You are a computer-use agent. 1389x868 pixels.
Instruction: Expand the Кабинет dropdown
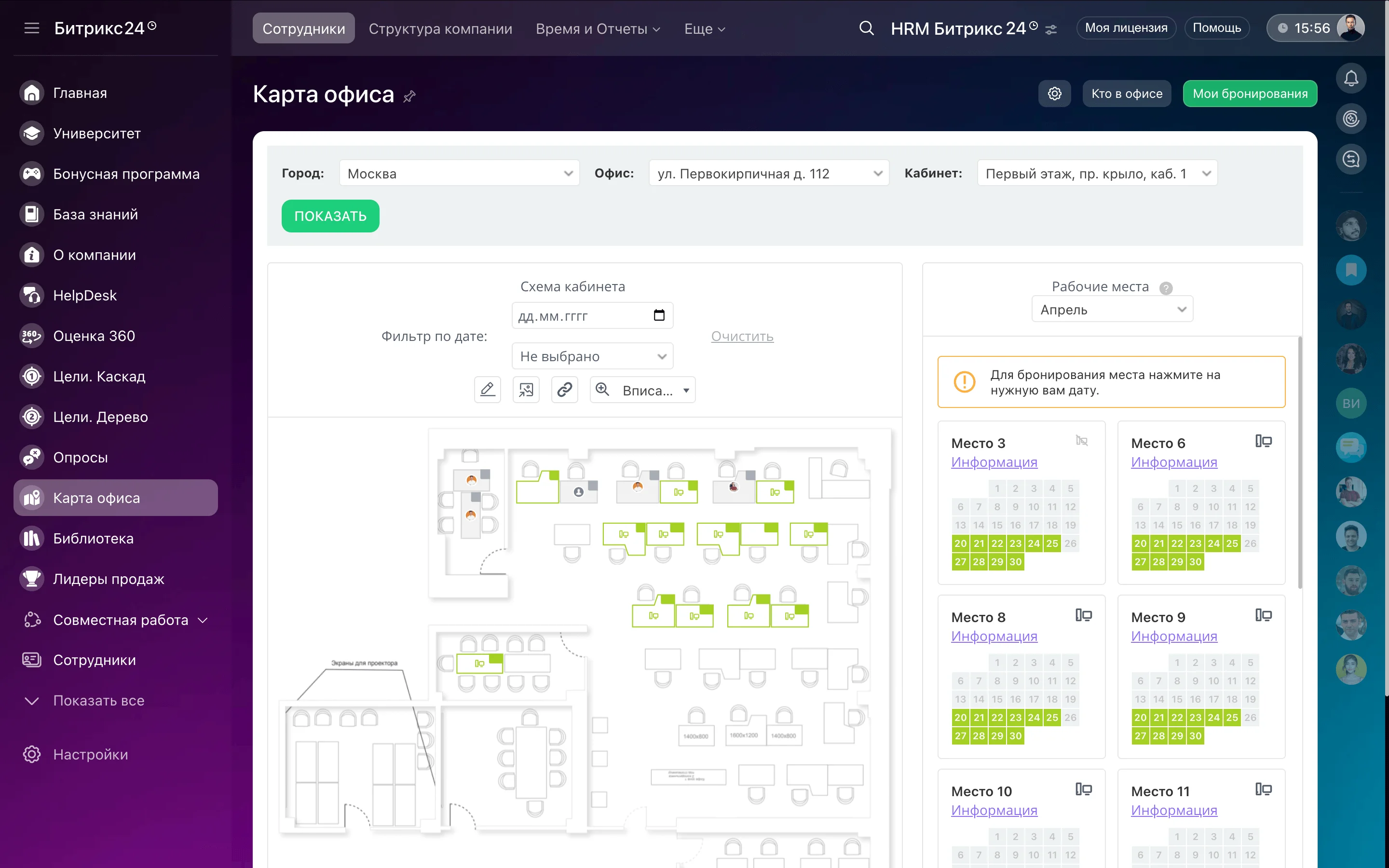pos(1097,173)
